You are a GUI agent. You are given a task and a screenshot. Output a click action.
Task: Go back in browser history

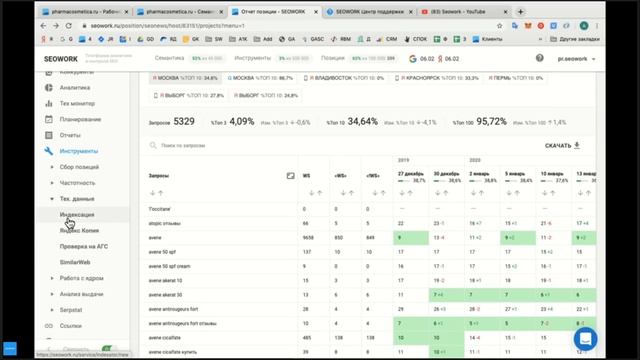point(43,25)
